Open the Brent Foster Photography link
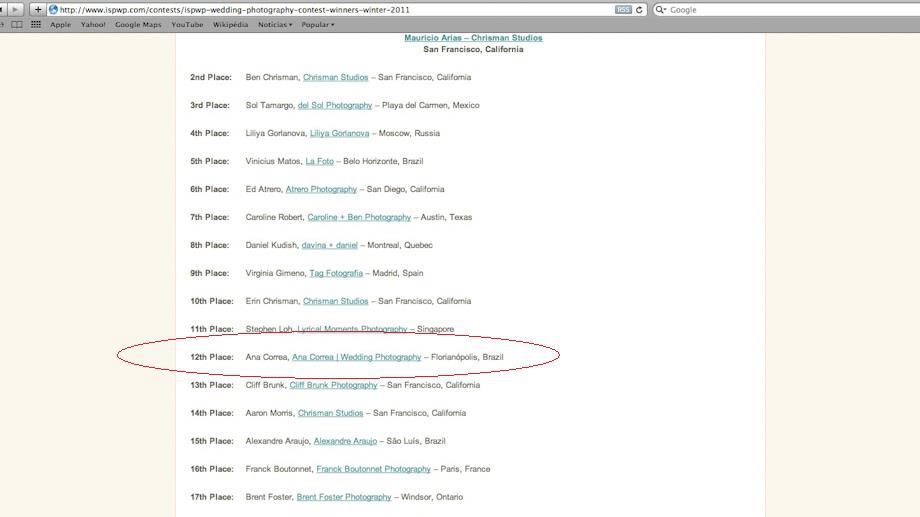The image size is (920, 517). pos(344,497)
